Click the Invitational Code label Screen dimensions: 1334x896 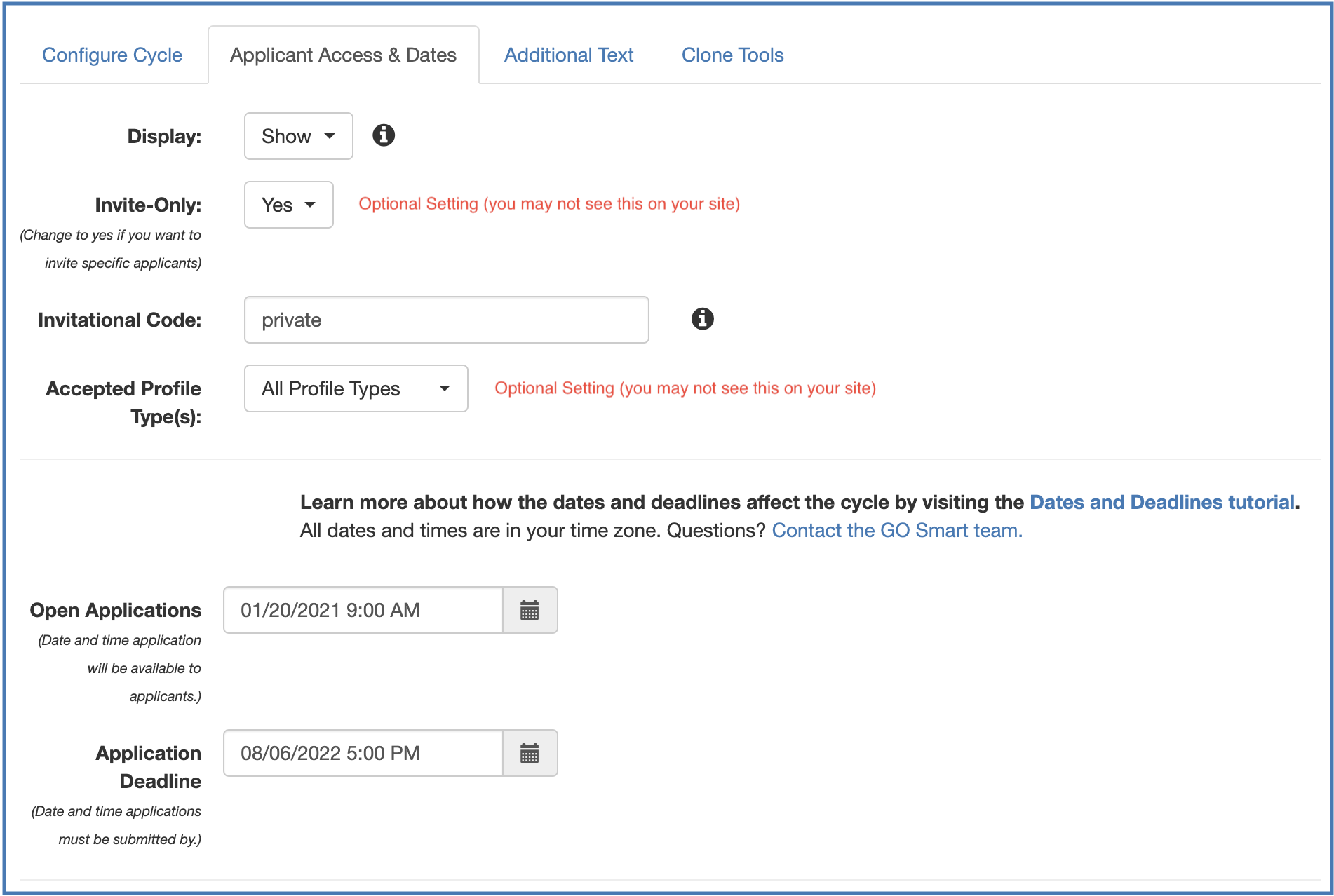(119, 320)
